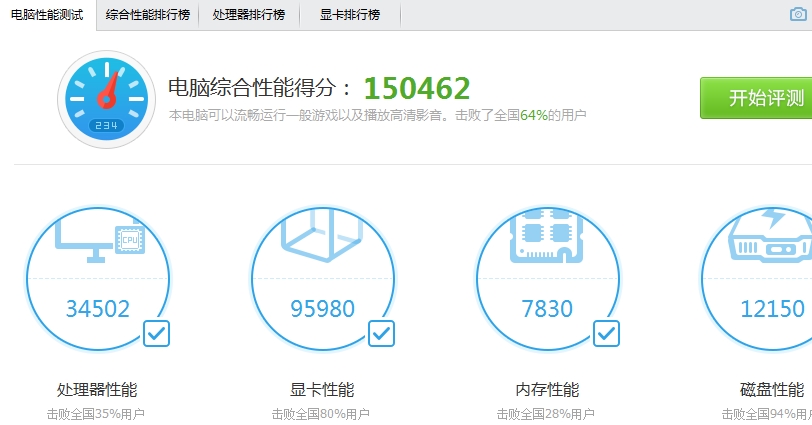Image resolution: width=812 pixels, height=425 pixels.
Task: Click the 64% green percentage in description
Action: click(x=534, y=115)
